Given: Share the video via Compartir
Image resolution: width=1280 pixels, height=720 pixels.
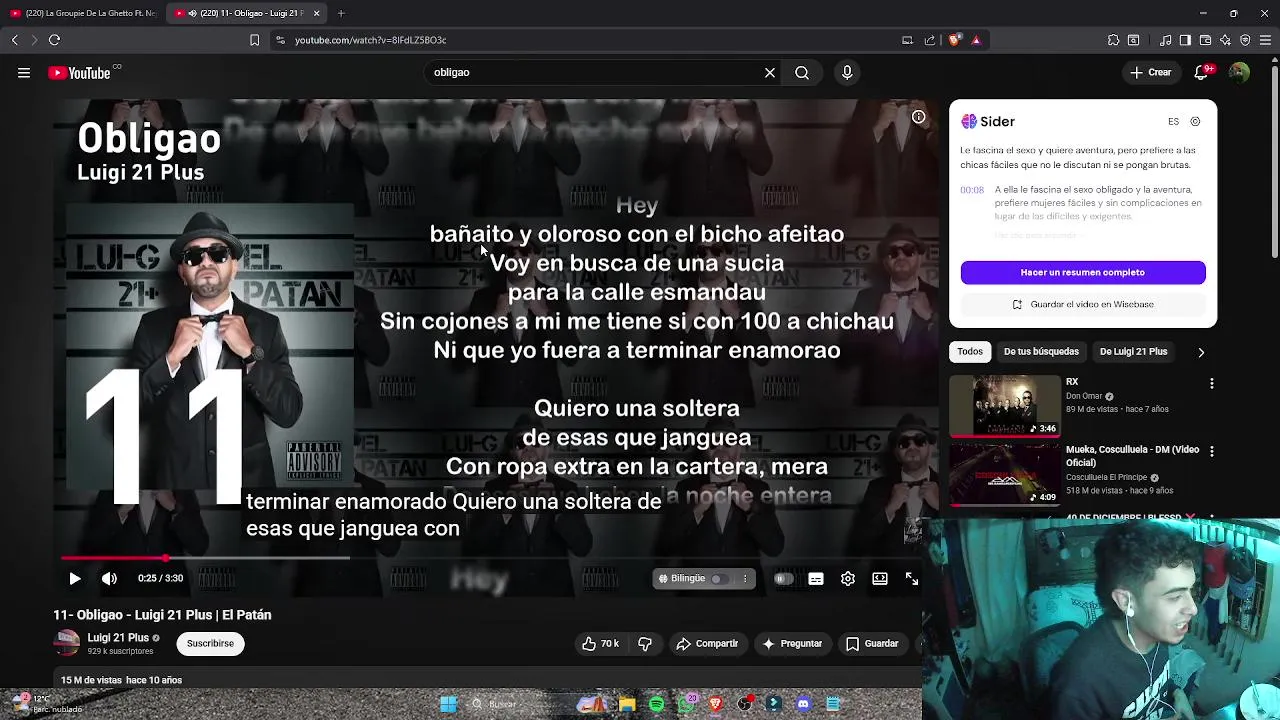Looking at the screenshot, I should [707, 643].
